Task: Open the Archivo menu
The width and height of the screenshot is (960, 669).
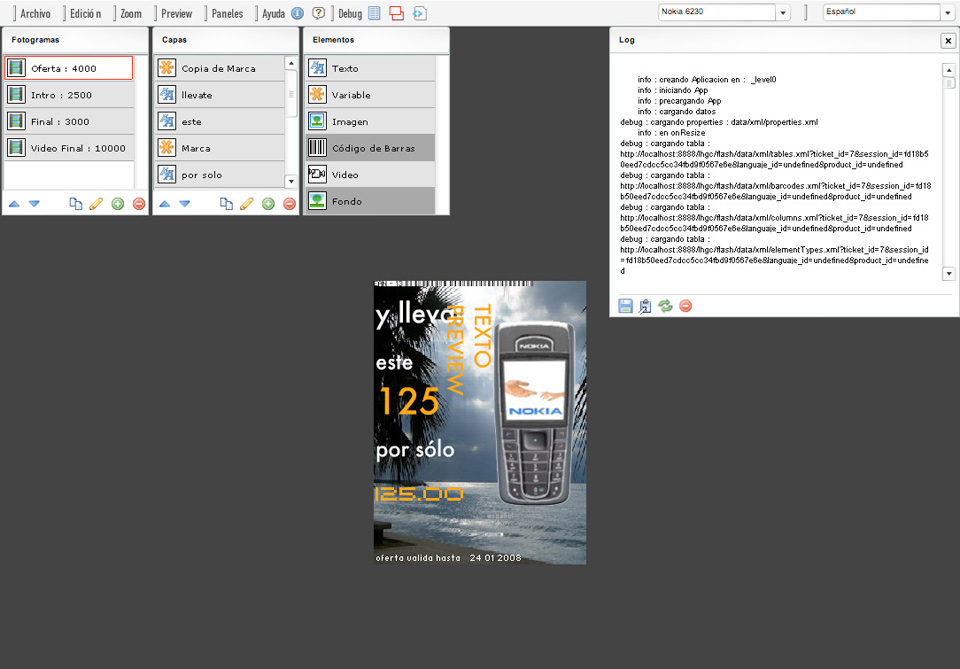Action: point(35,13)
